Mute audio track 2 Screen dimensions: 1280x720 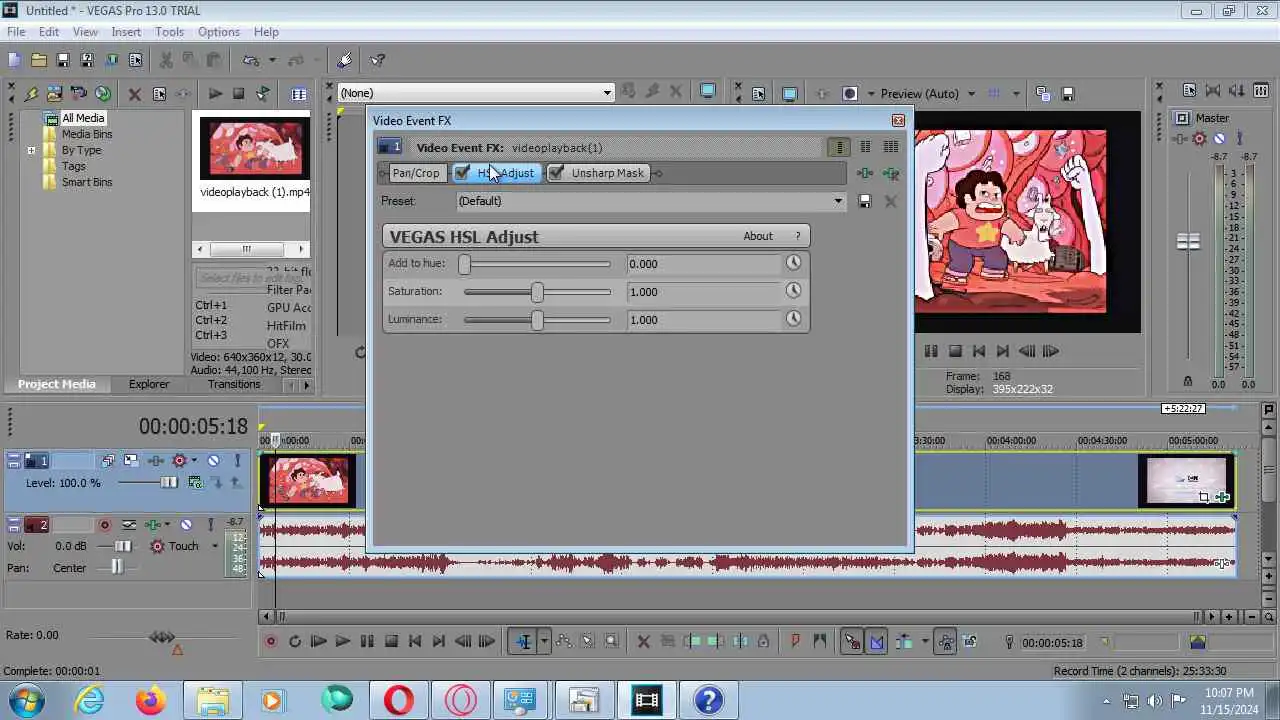(186, 524)
